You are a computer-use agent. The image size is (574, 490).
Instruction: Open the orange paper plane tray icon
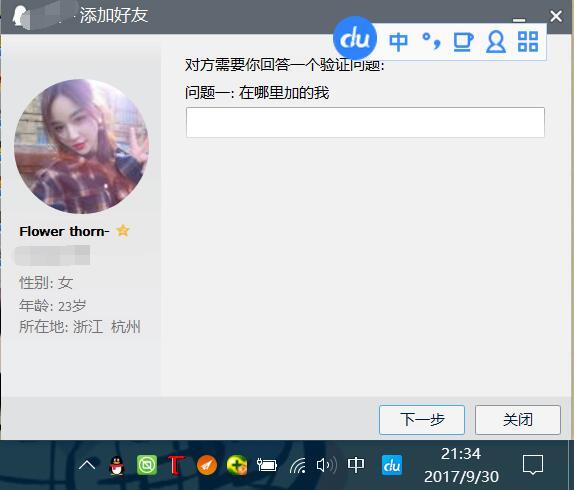tap(207, 465)
